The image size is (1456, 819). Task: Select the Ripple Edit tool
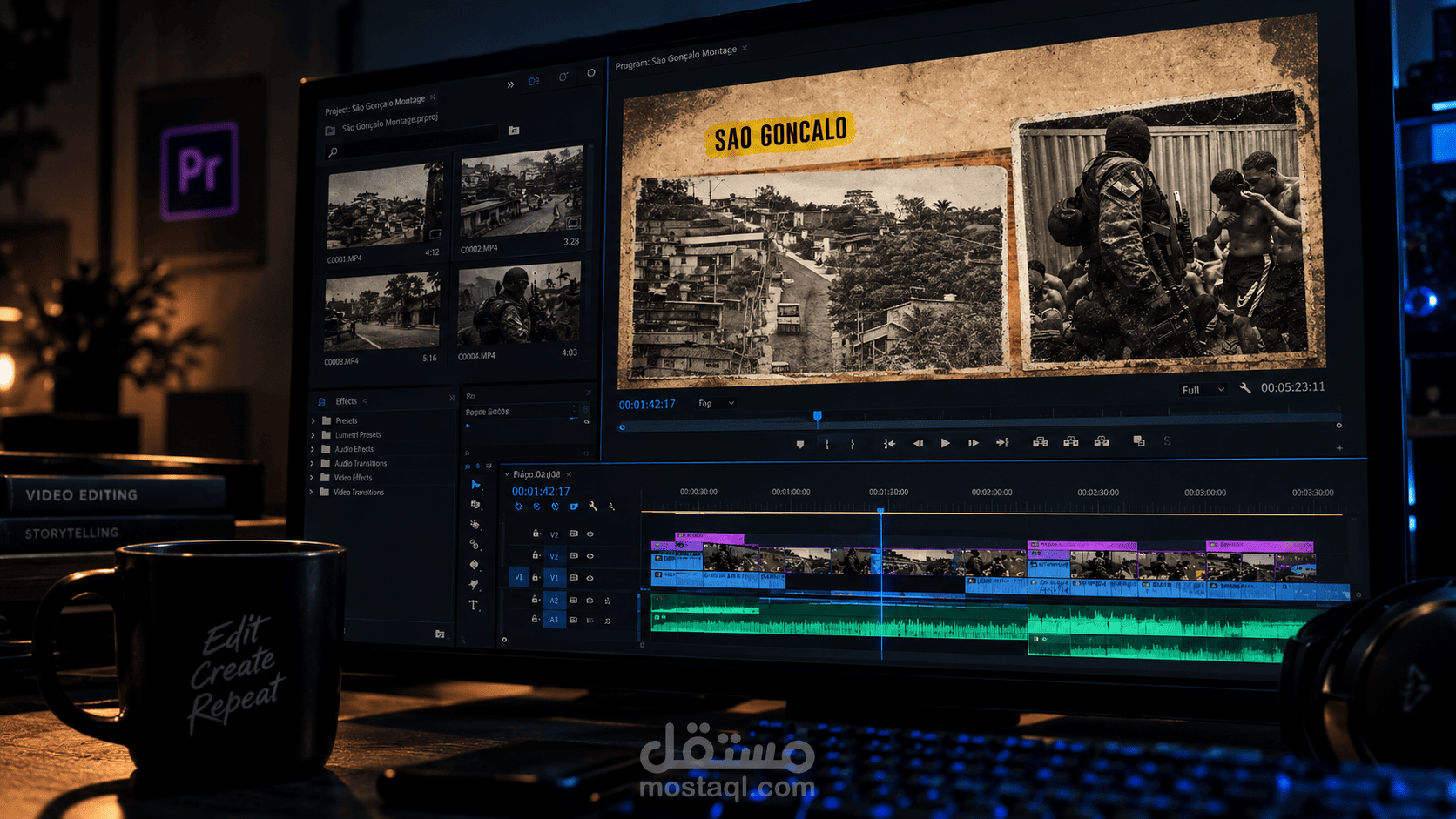coord(475,525)
